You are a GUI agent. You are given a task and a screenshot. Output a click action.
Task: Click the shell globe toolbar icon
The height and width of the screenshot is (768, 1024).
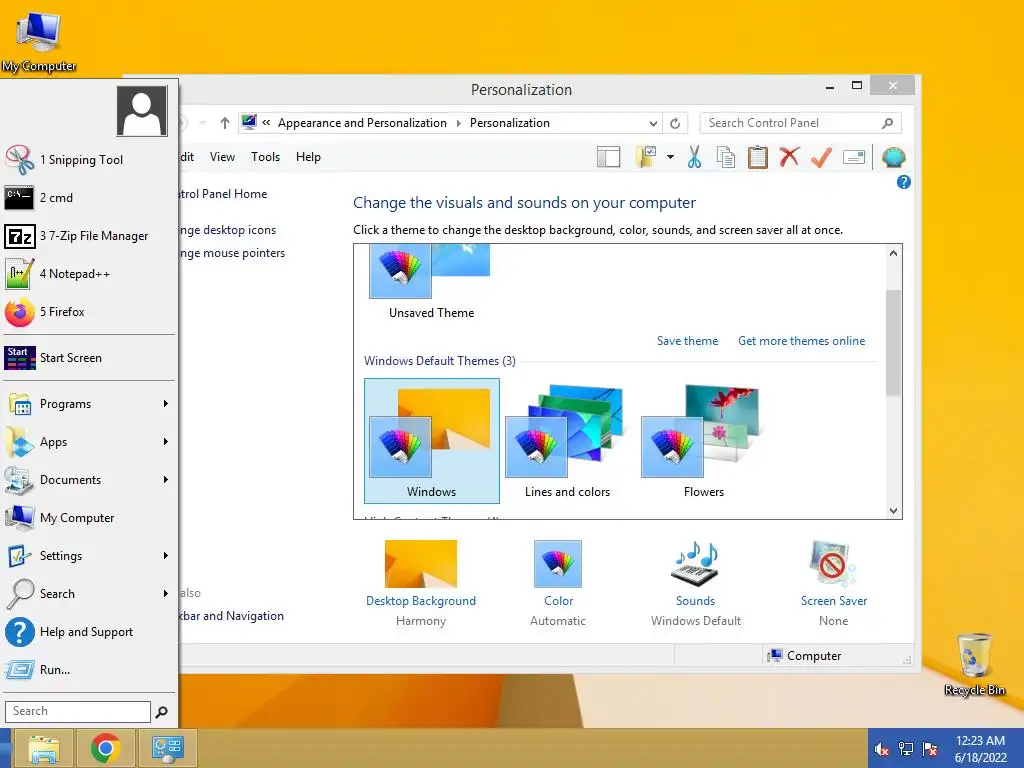click(893, 157)
